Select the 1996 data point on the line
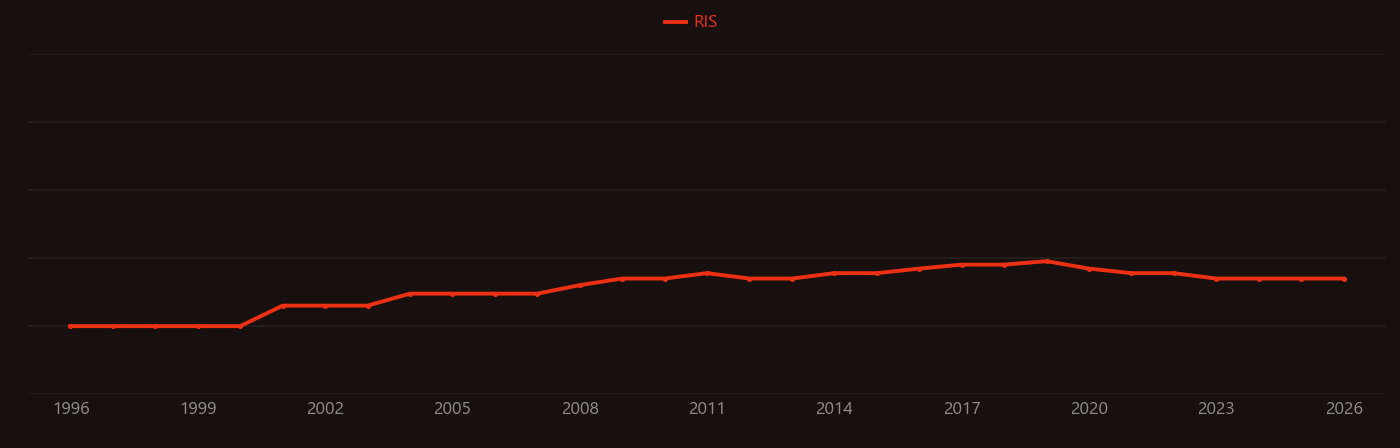 click(70, 326)
